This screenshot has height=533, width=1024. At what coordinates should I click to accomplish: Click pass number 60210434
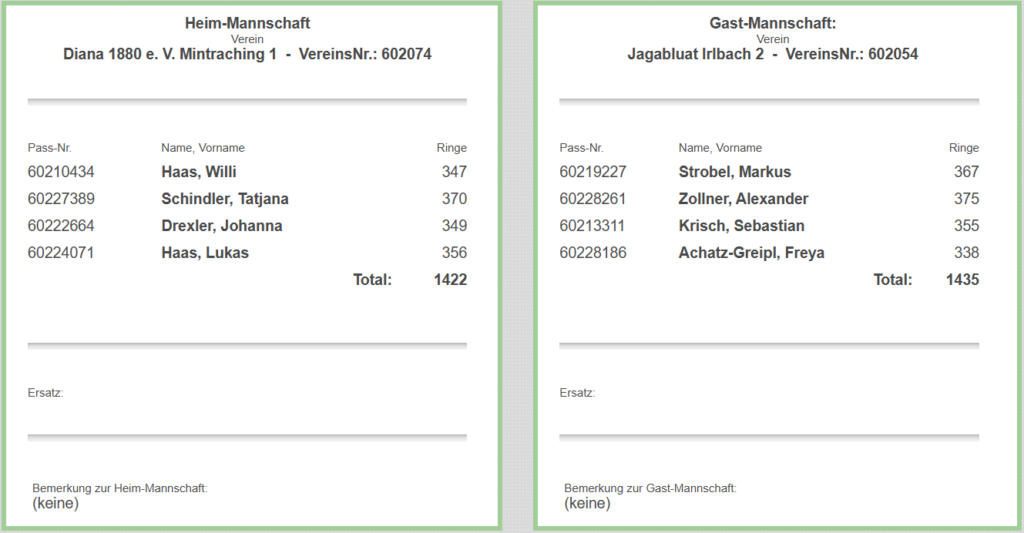(x=61, y=172)
